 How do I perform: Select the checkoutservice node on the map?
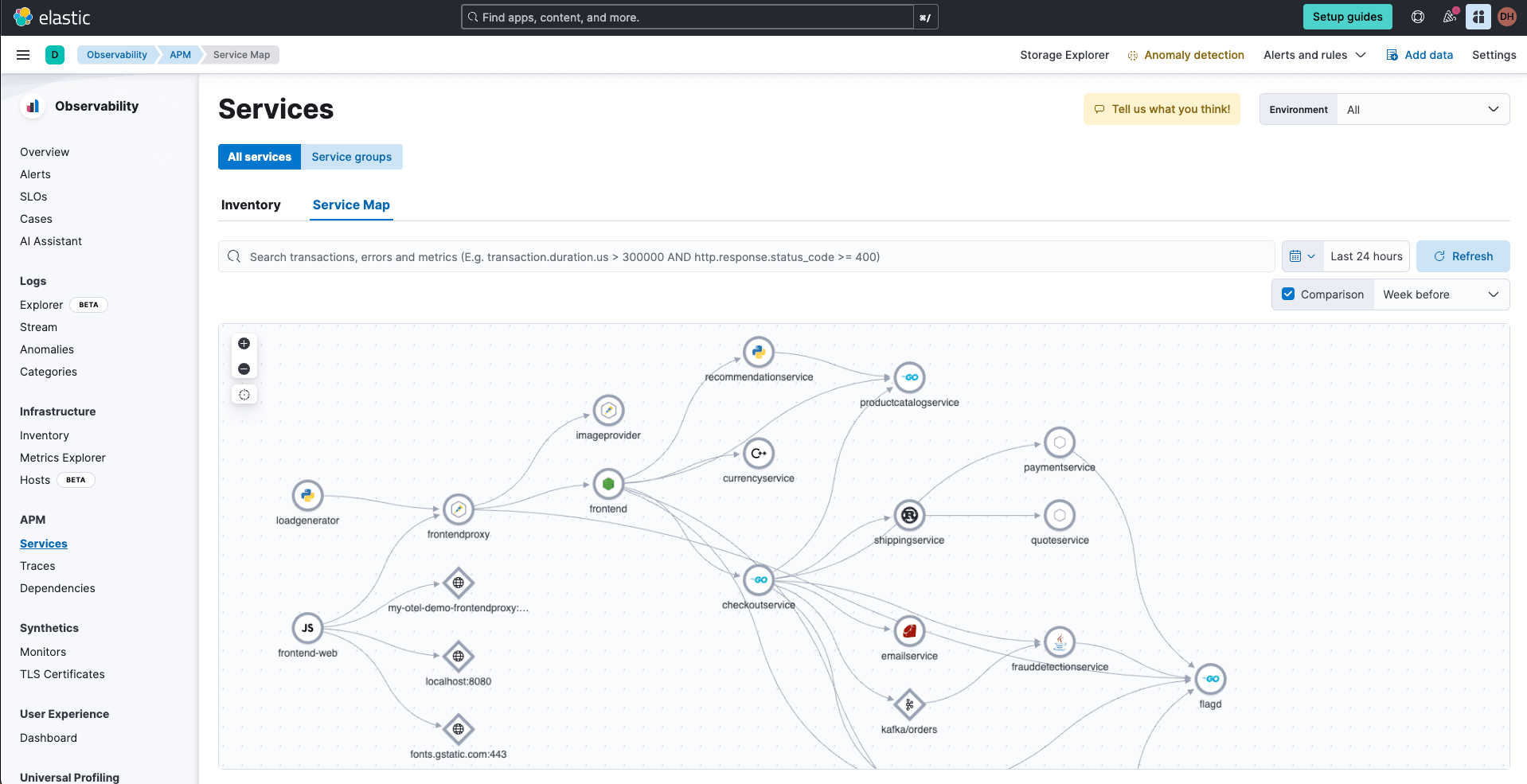pos(759,580)
